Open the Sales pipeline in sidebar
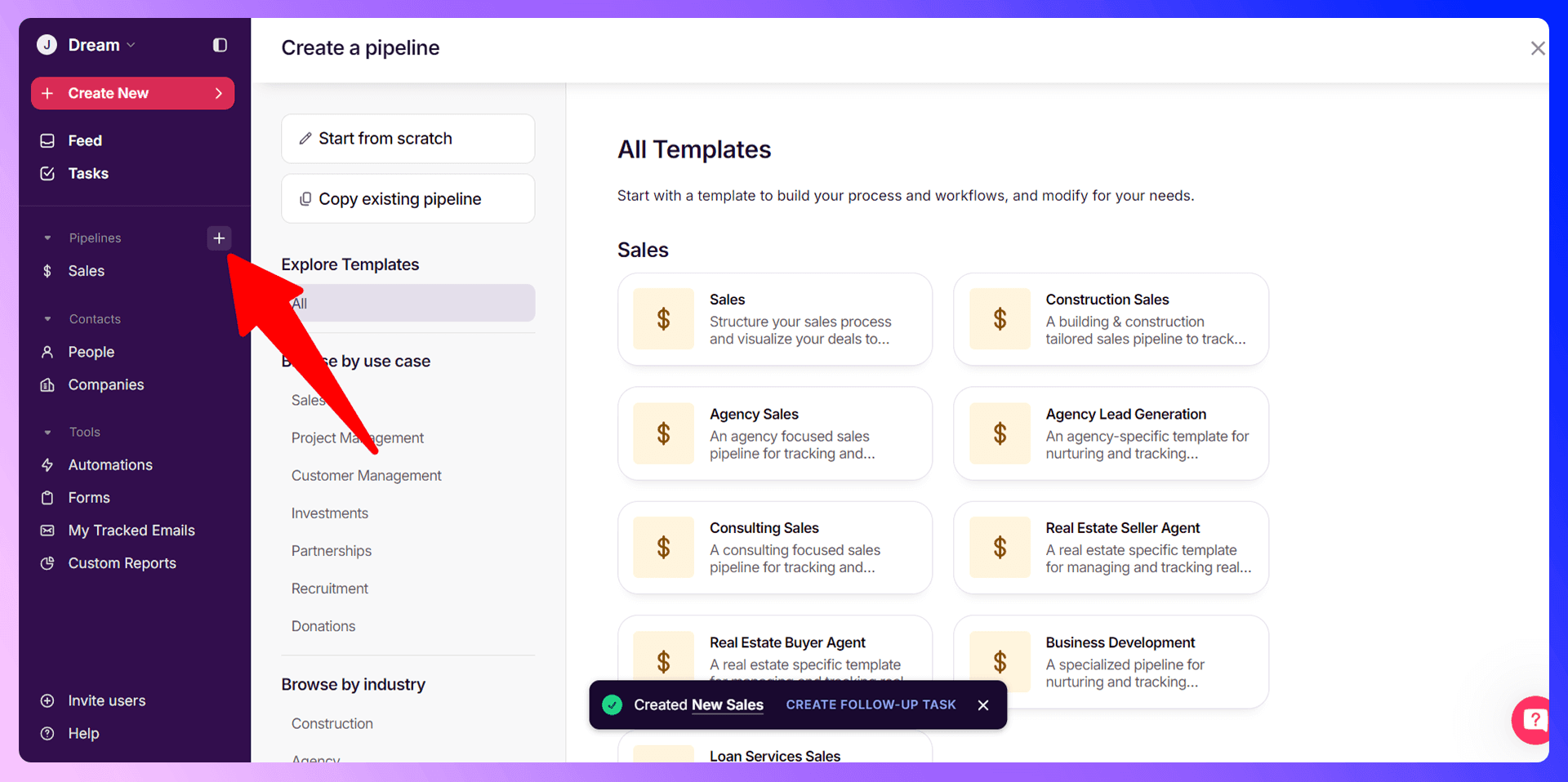This screenshot has width=1568, height=782. point(87,271)
